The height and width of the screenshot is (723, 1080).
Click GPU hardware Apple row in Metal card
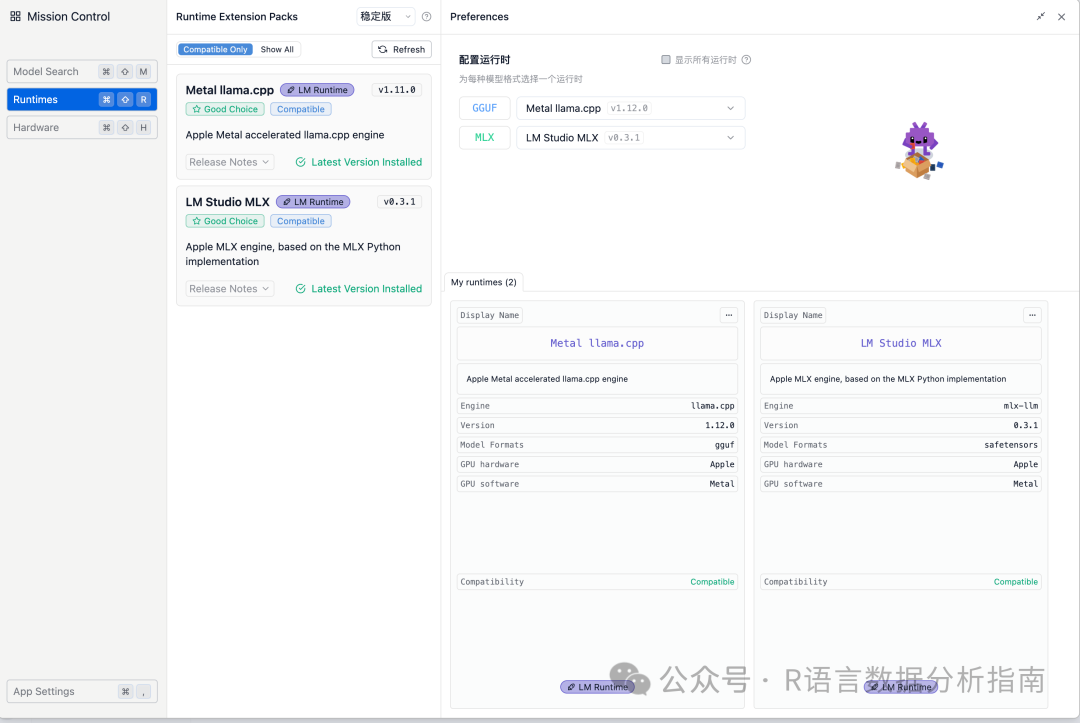[x=597, y=465]
